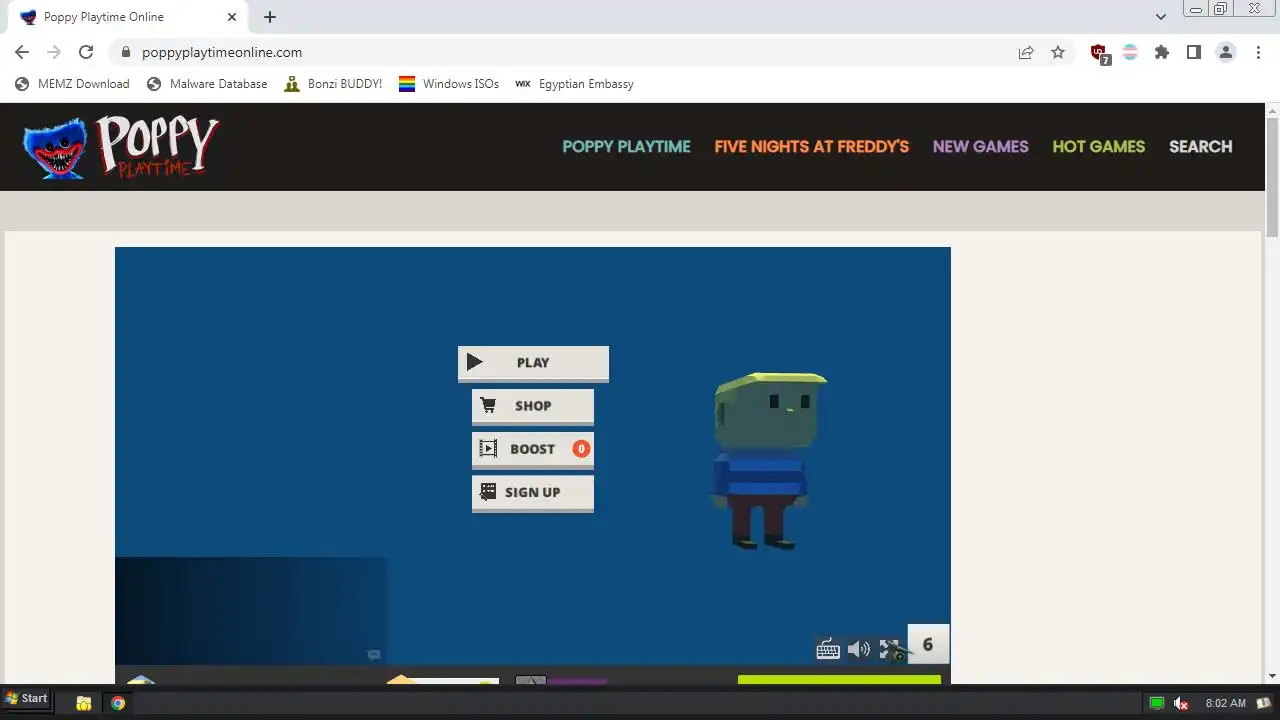Click the Chrome taskbar icon

118,703
